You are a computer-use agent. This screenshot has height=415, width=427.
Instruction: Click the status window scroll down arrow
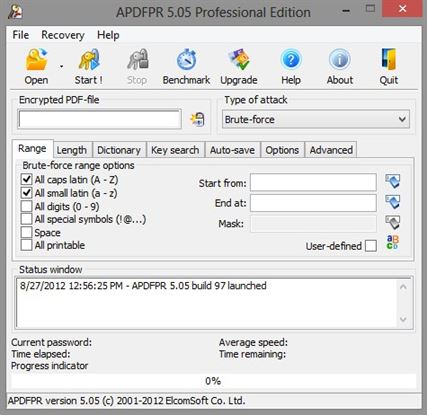(403, 320)
